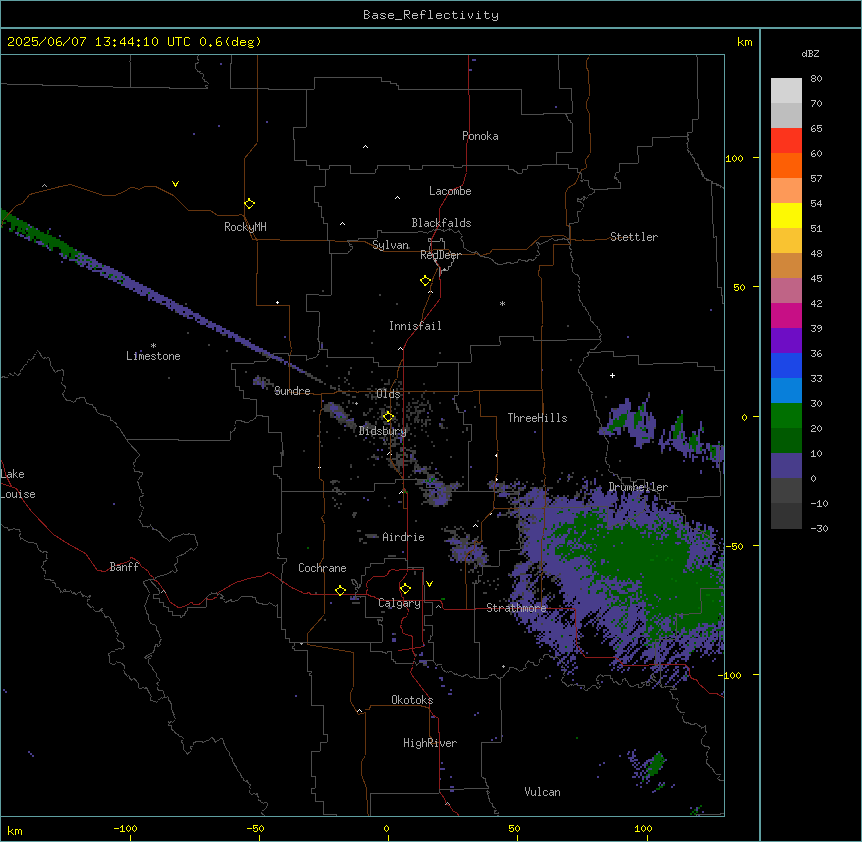Click the yellow 54 dBZ legend swatch

[x=786, y=215]
